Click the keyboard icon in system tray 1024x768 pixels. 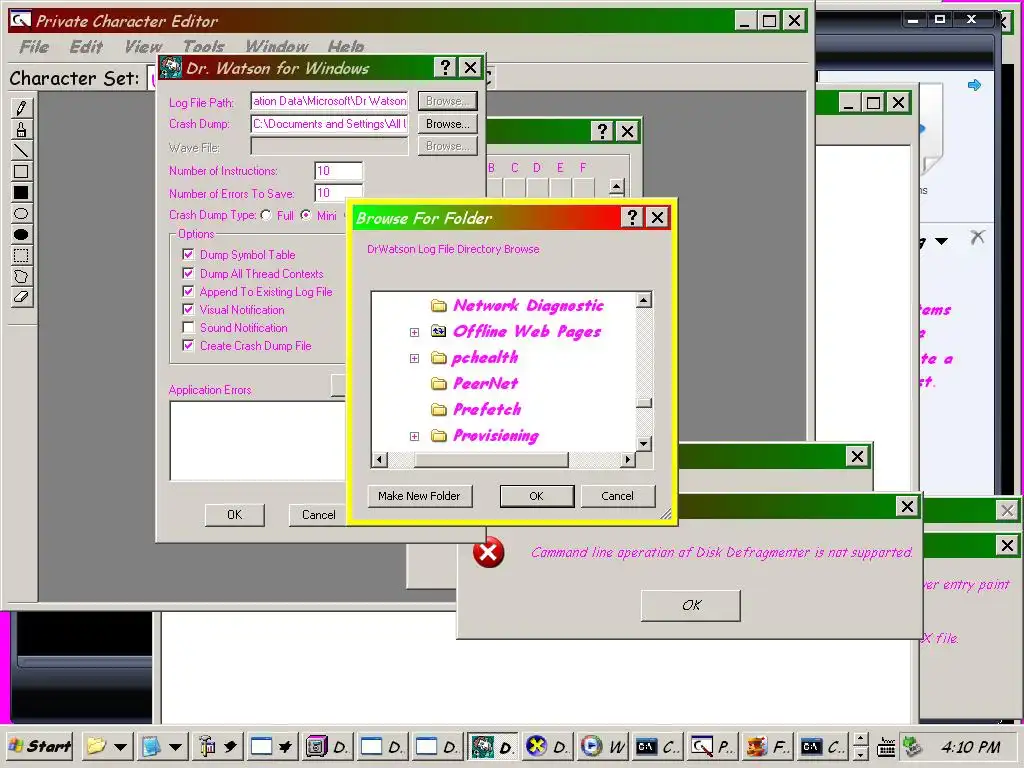886,746
